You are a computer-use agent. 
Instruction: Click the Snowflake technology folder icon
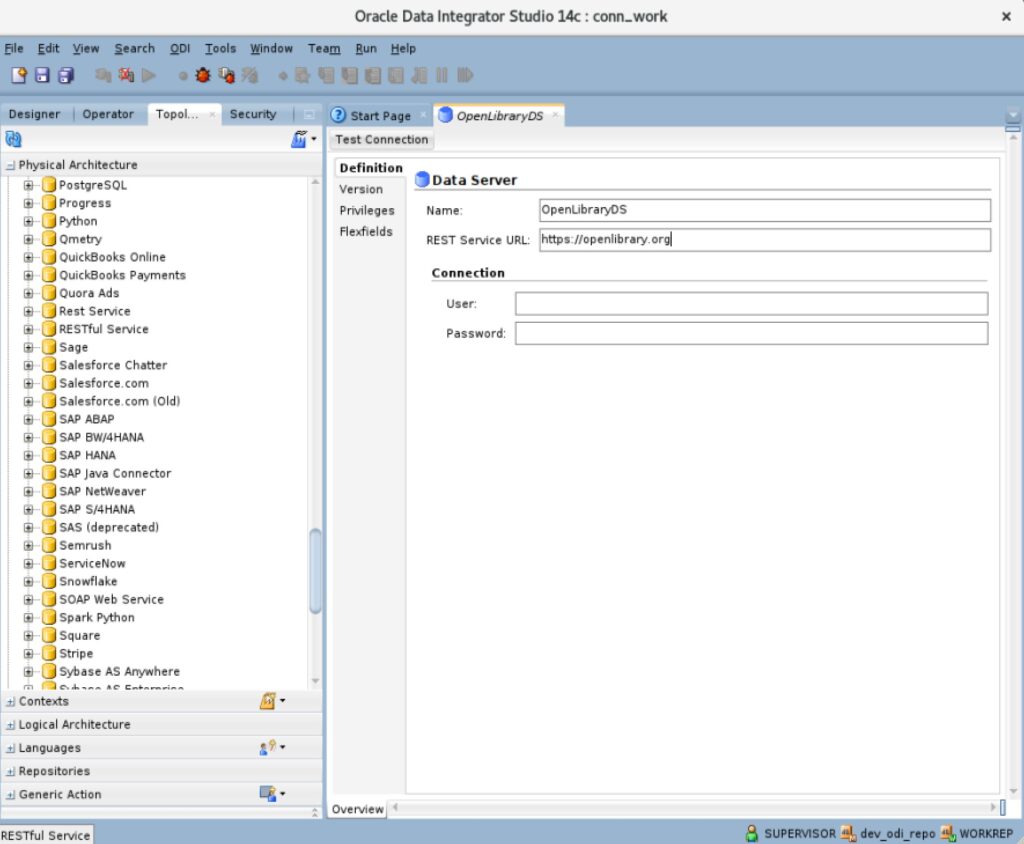[x=49, y=581]
